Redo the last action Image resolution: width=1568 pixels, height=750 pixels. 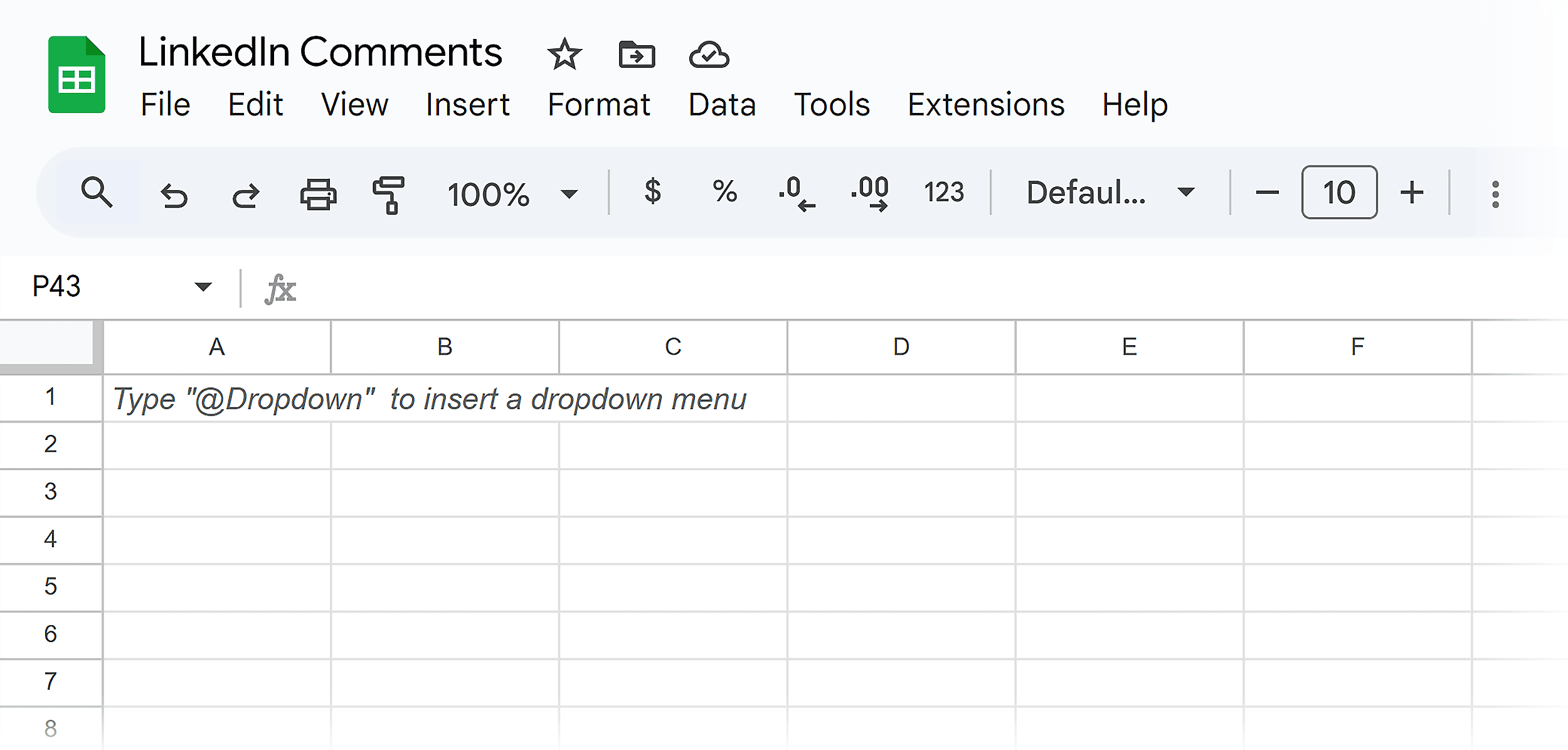(246, 194)
